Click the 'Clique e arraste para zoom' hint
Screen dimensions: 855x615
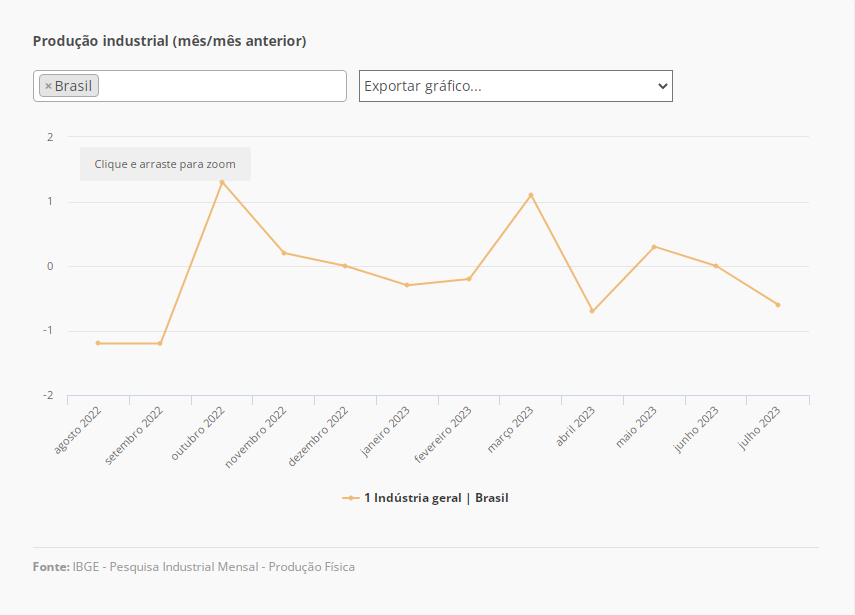165,164
